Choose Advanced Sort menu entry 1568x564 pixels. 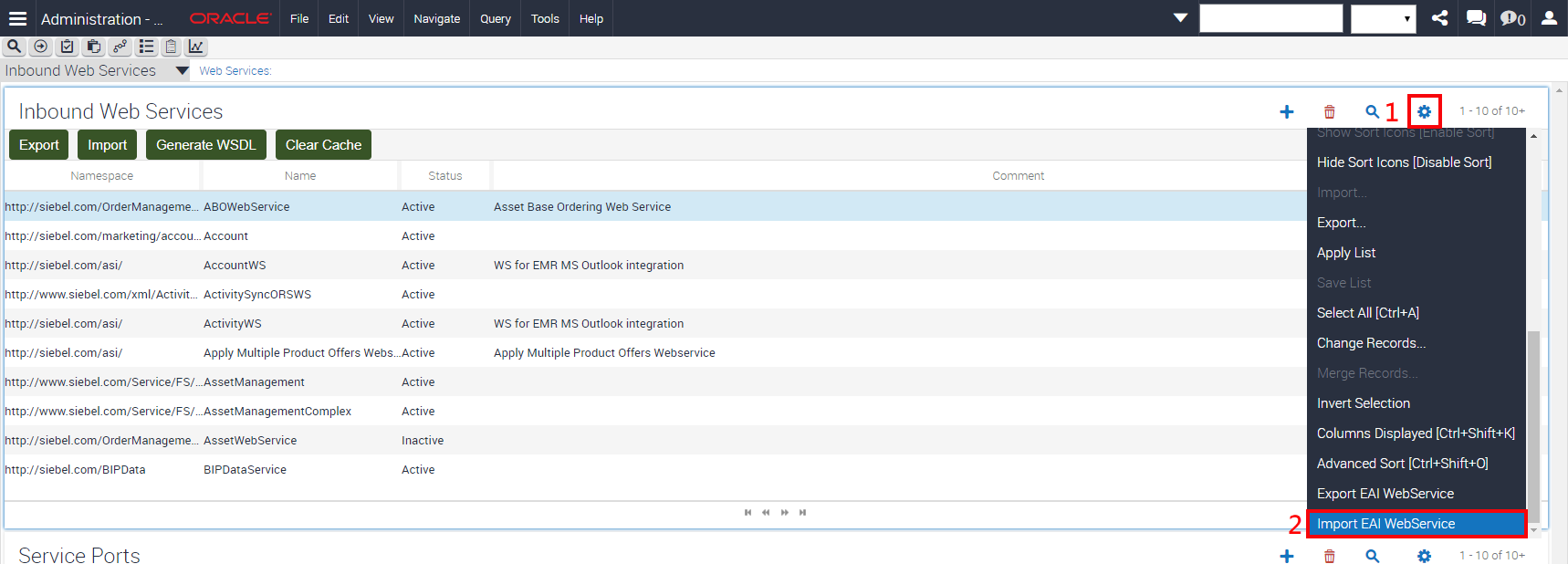pos(1416,464)
